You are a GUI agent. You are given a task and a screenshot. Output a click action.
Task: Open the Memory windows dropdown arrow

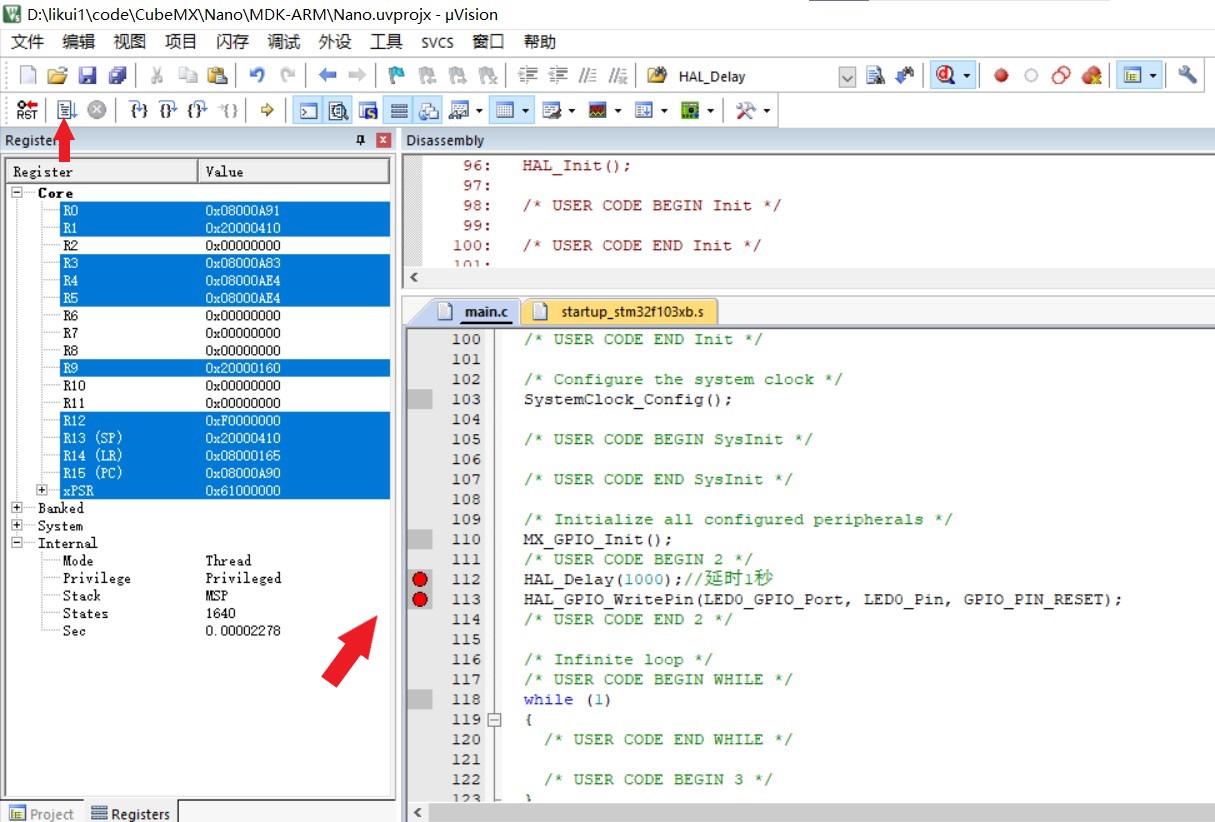(x=526, y=110)
